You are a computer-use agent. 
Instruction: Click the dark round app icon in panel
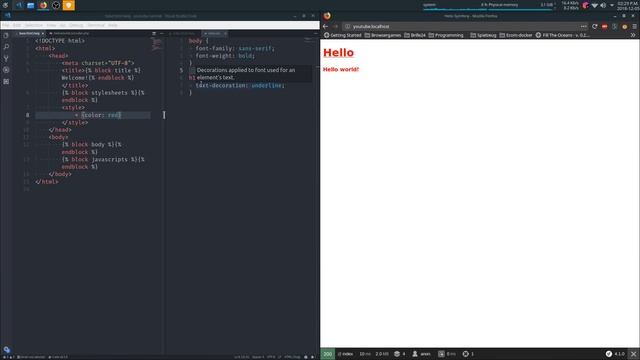tap(56, 5)
